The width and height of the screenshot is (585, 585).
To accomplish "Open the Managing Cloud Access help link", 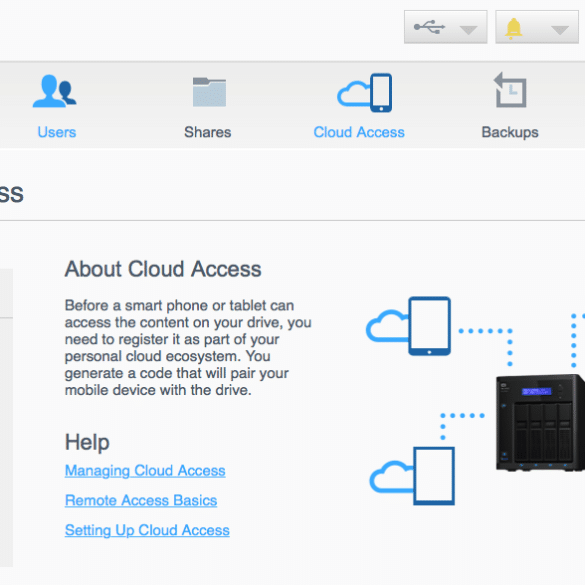I will (145, 471).
